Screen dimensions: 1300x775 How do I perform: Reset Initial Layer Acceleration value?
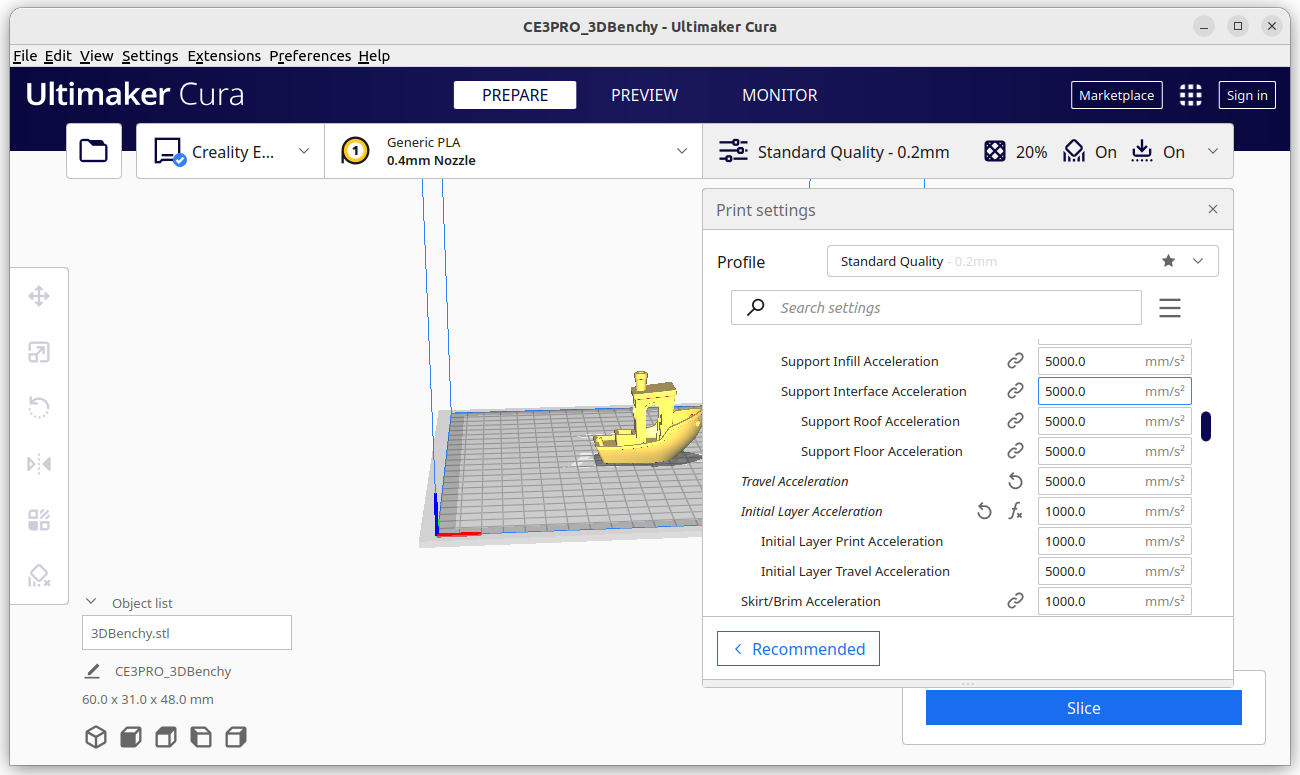[x=984, y=511]
